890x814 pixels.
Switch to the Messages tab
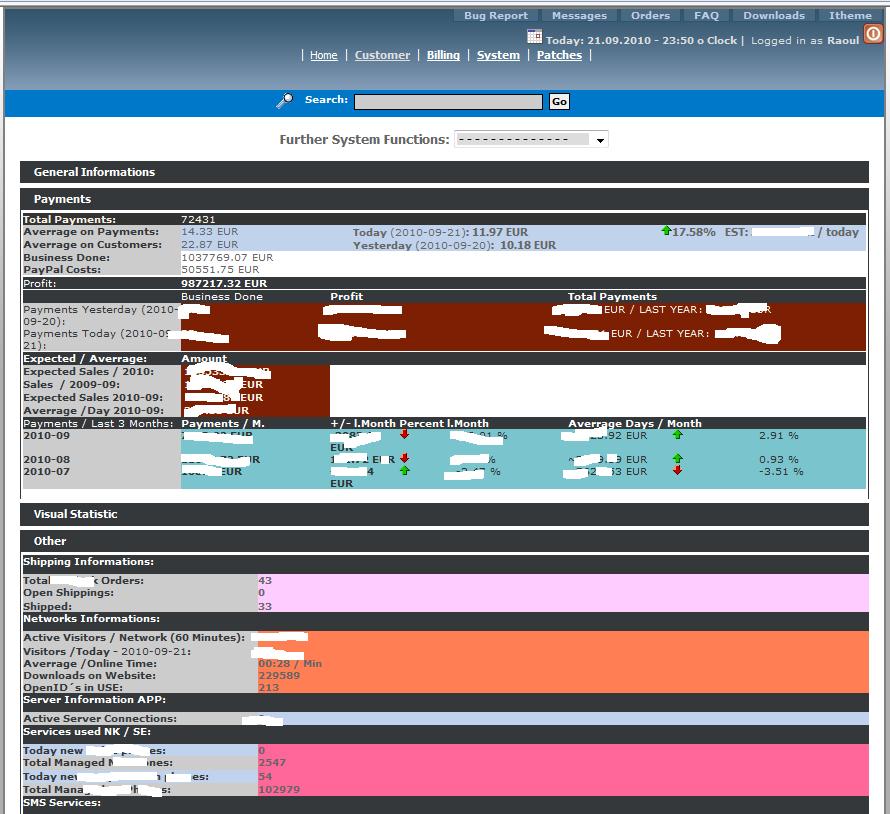click(x=579, y=15)
